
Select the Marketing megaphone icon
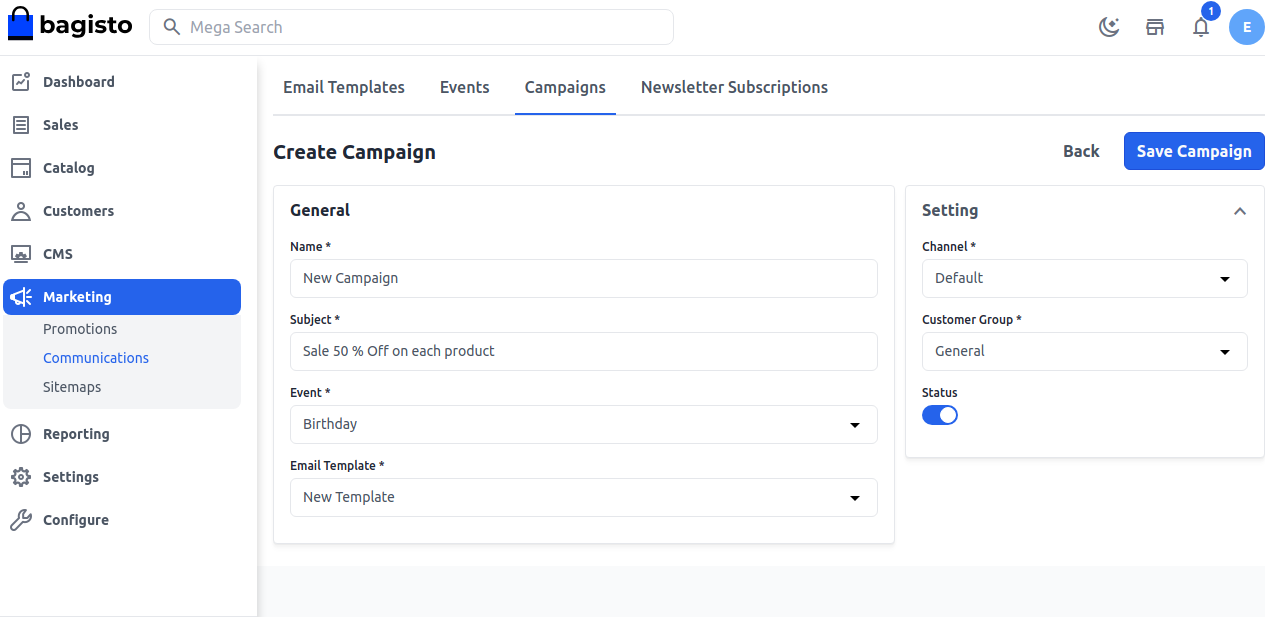pos(20,296)
